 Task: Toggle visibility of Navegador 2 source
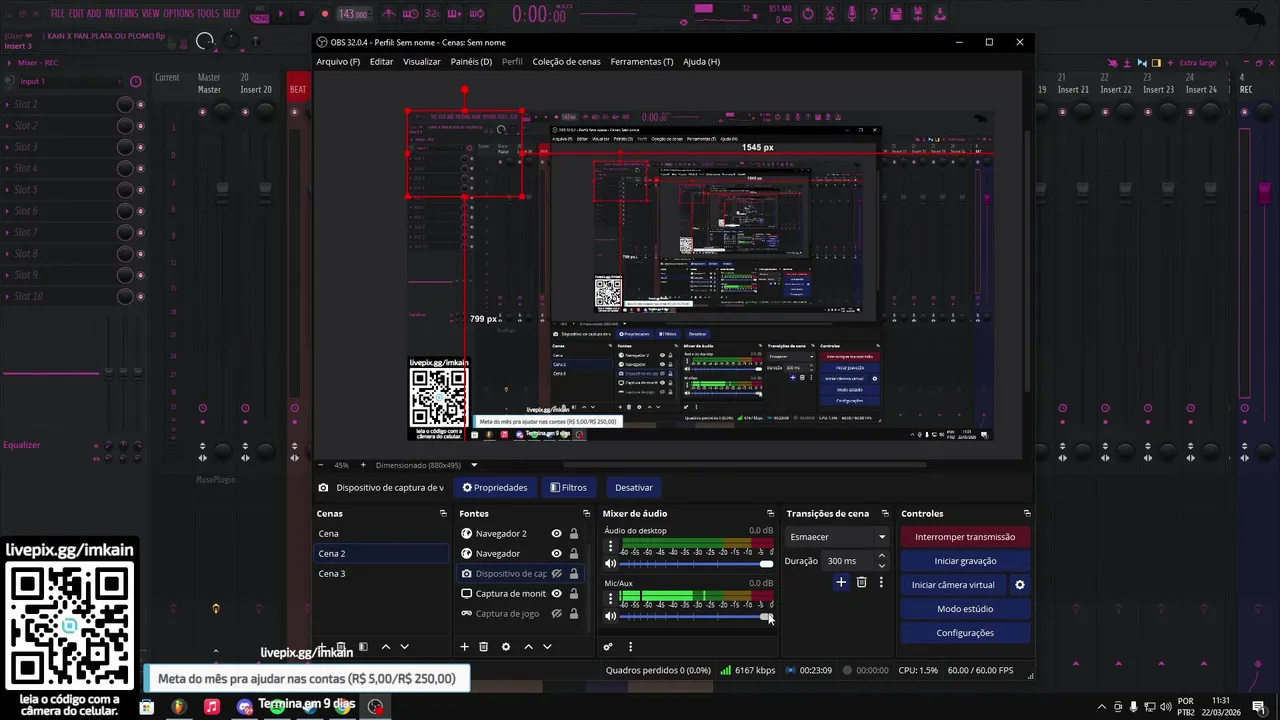(557, 534)
